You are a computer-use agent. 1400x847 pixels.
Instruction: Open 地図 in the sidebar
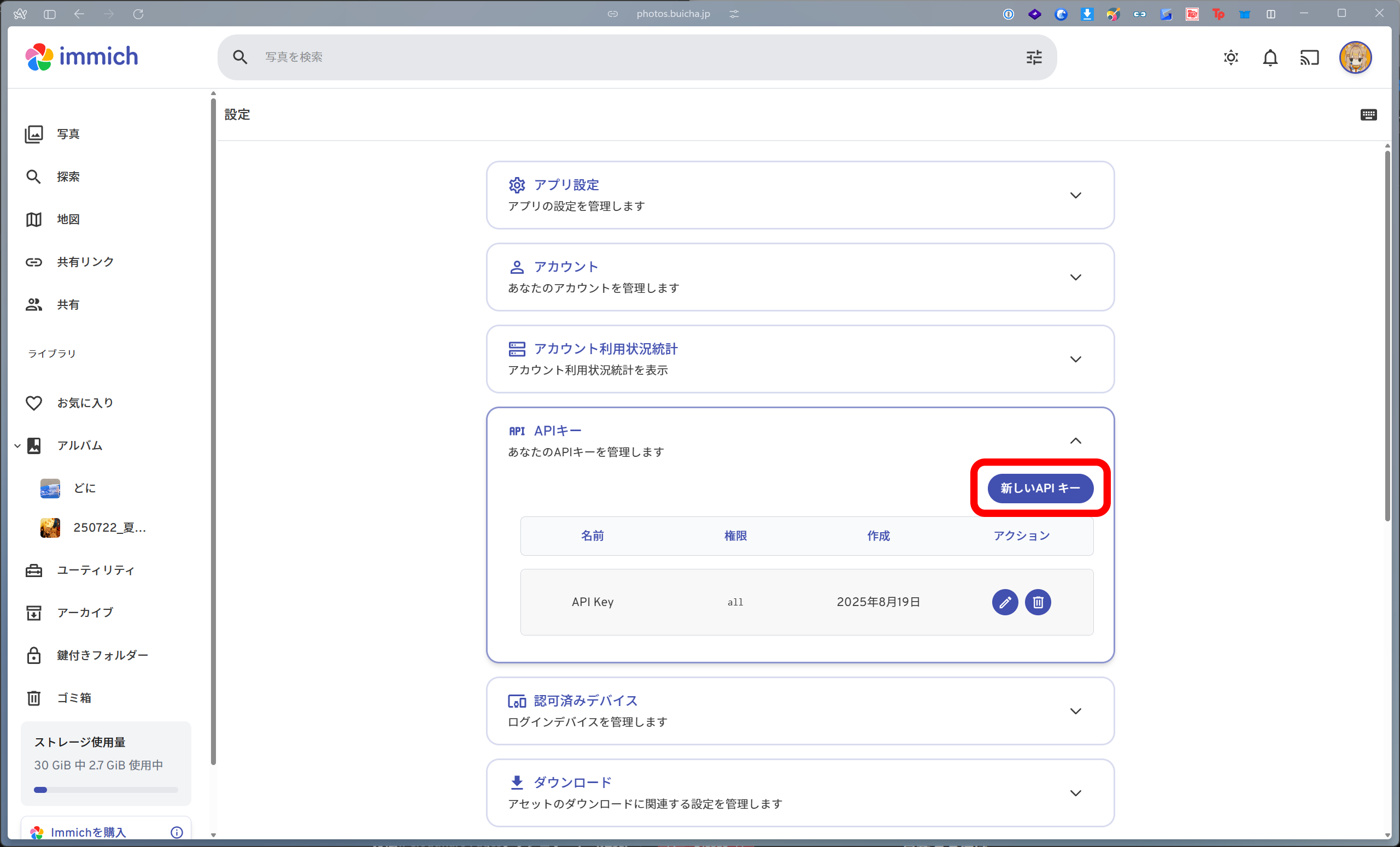coord(68,219)
